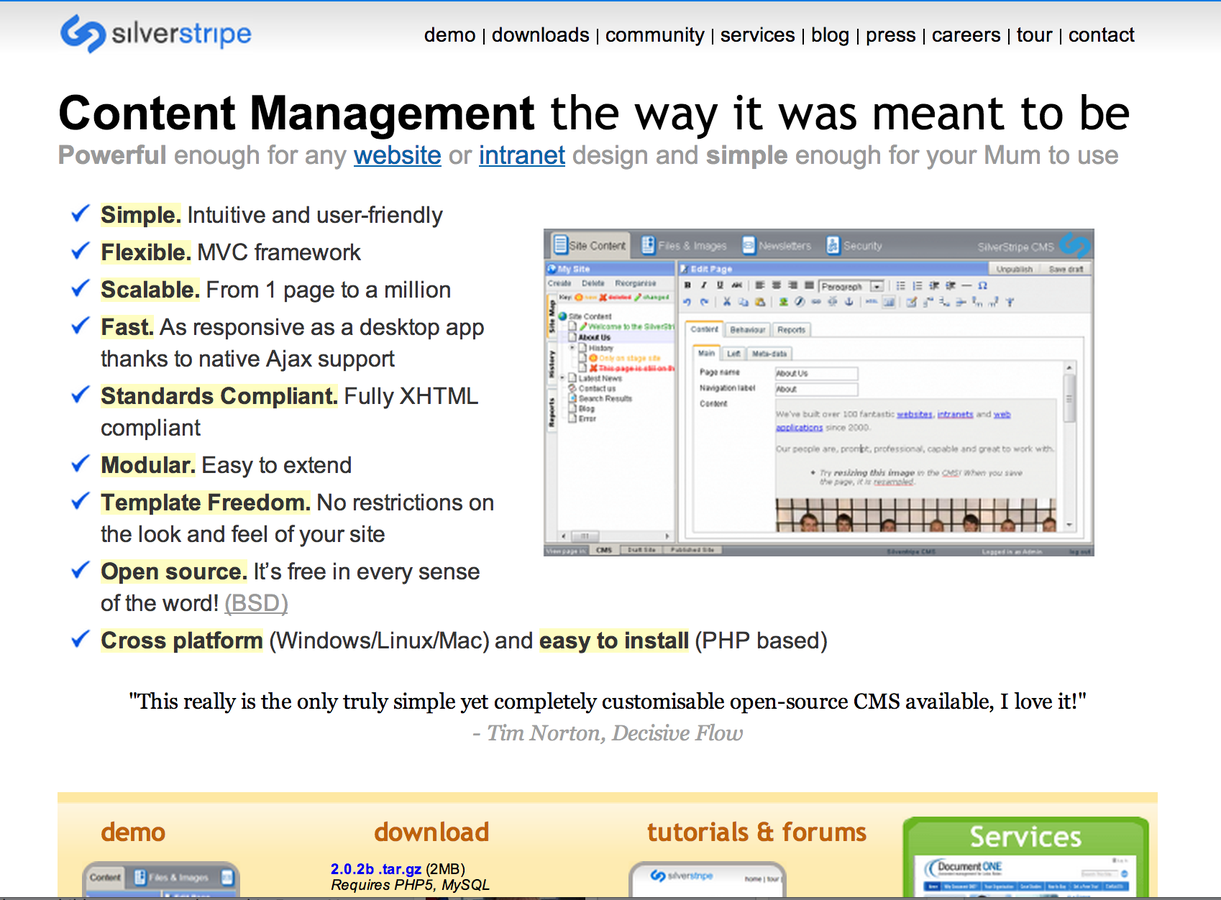The height and width of the screenshot is (900, 1221).
Task: Open the Document ONE services thumbnail
Action: pyautogui.click(x=1027, y=875)
